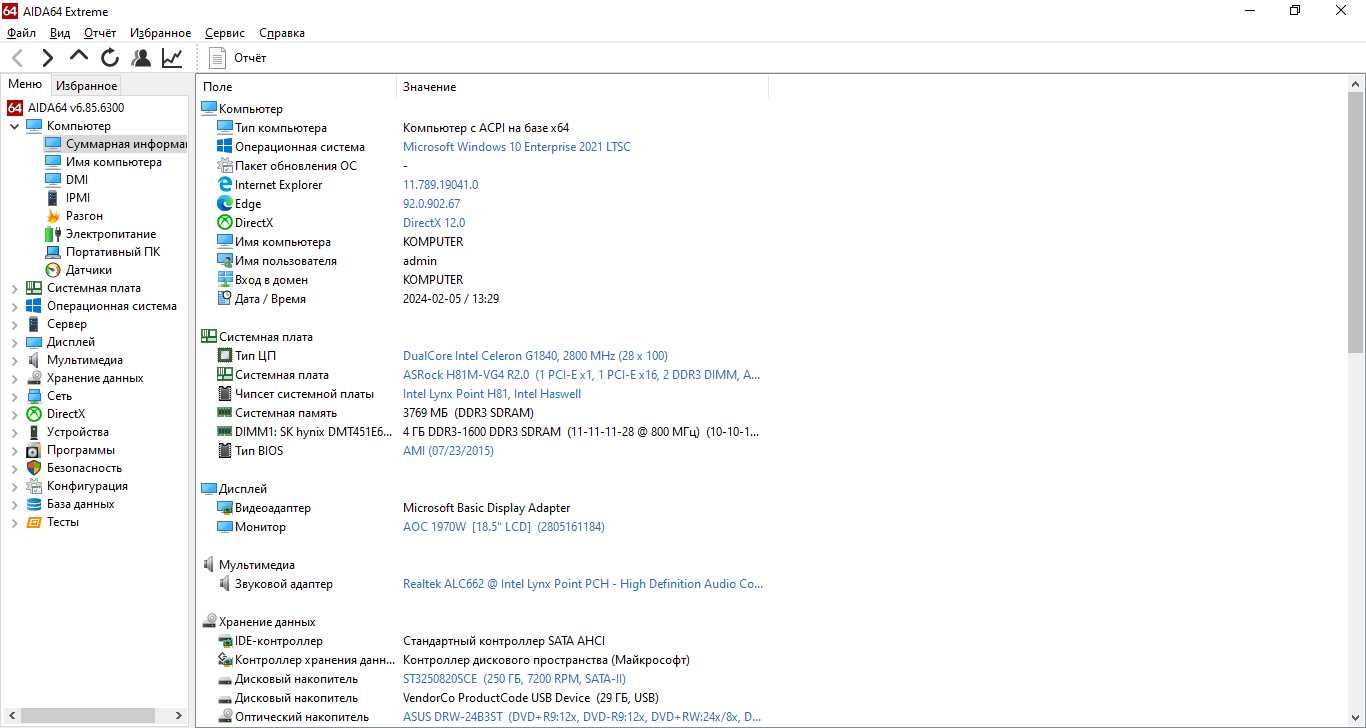Click the Датчики gauge icon

click(x=53, y=270)
